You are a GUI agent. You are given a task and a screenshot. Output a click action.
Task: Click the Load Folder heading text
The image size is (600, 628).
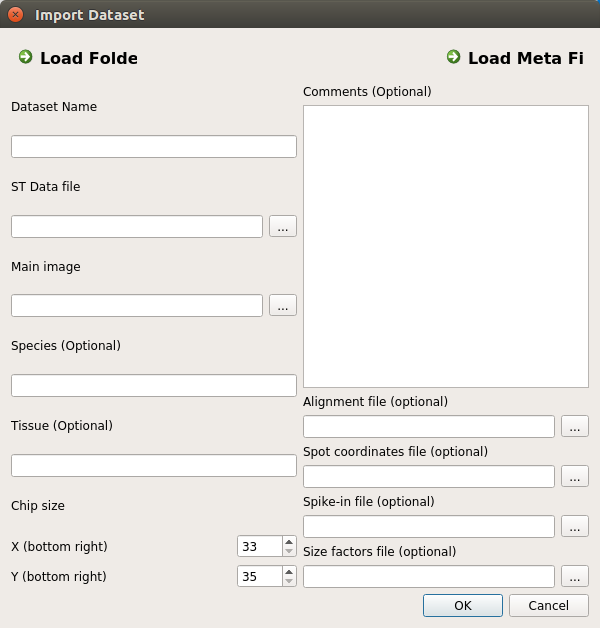coord(89,58)
